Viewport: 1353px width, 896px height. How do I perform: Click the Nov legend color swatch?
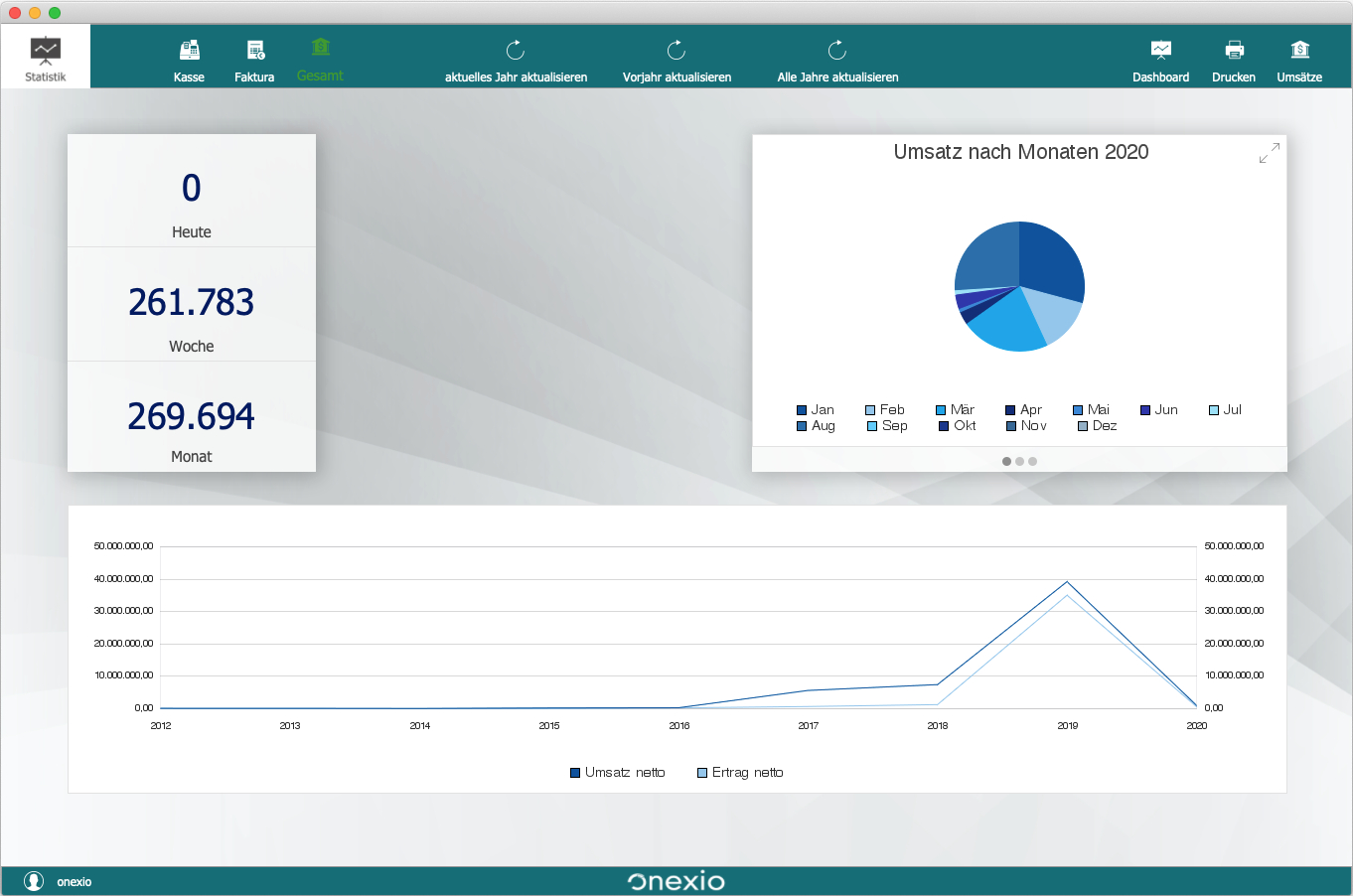coord(1011,426)
